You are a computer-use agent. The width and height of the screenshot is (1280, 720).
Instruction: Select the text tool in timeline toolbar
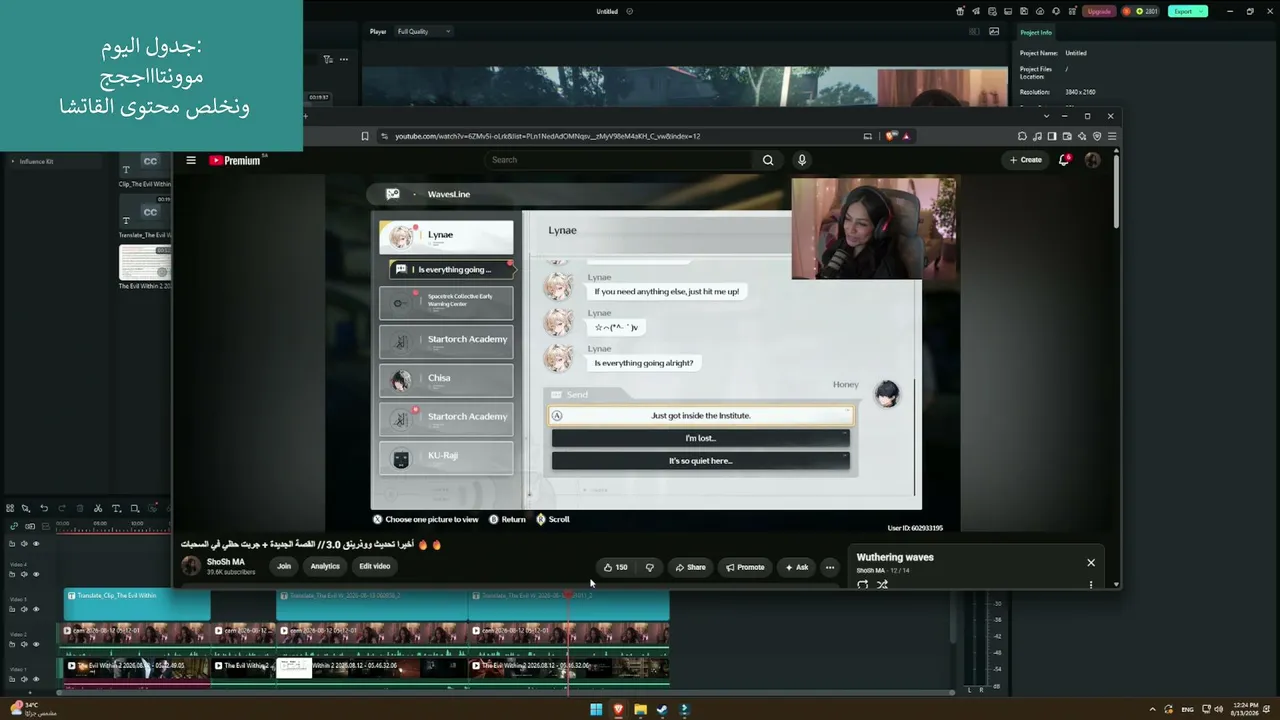116,508
